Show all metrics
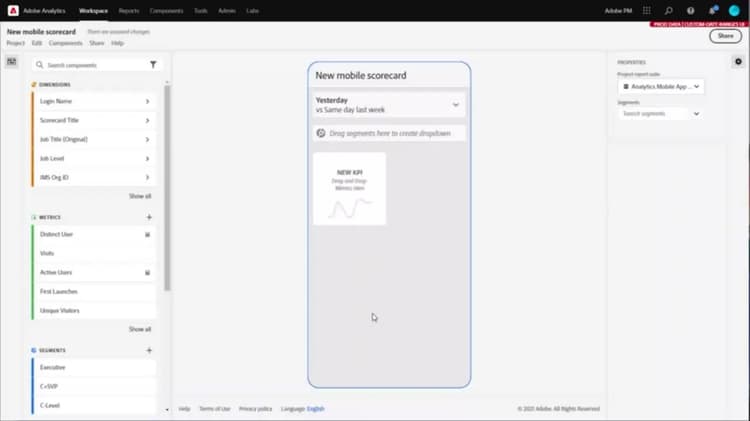The image size is (750, 421). [x=140, y=329]
